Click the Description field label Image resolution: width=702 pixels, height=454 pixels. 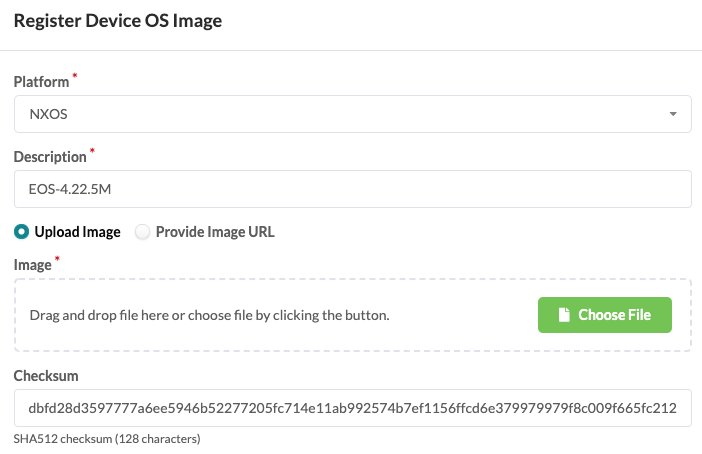tap(50, 157)
